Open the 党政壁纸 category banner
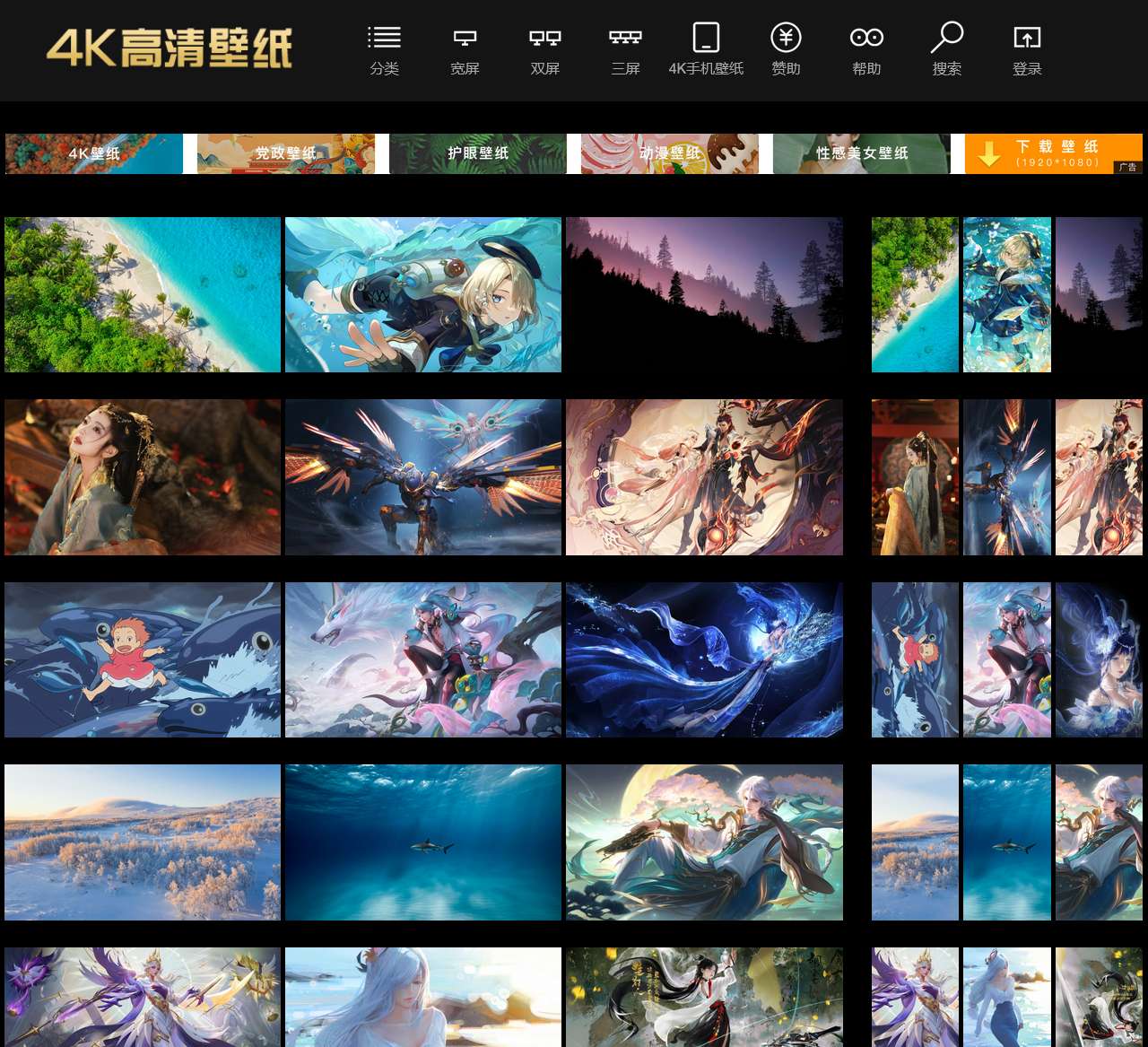Viewport: 1148px width, 1047px height. coord(286,153)
